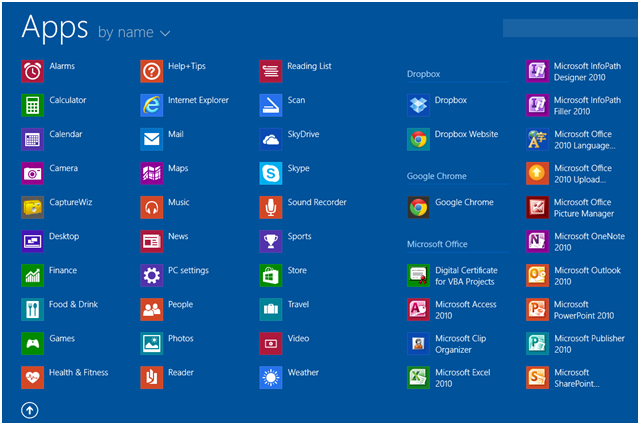Open Digital Certificate for VBA Projects icon
Viewport: 639px width, 424px height.
[x=418, y=276]
